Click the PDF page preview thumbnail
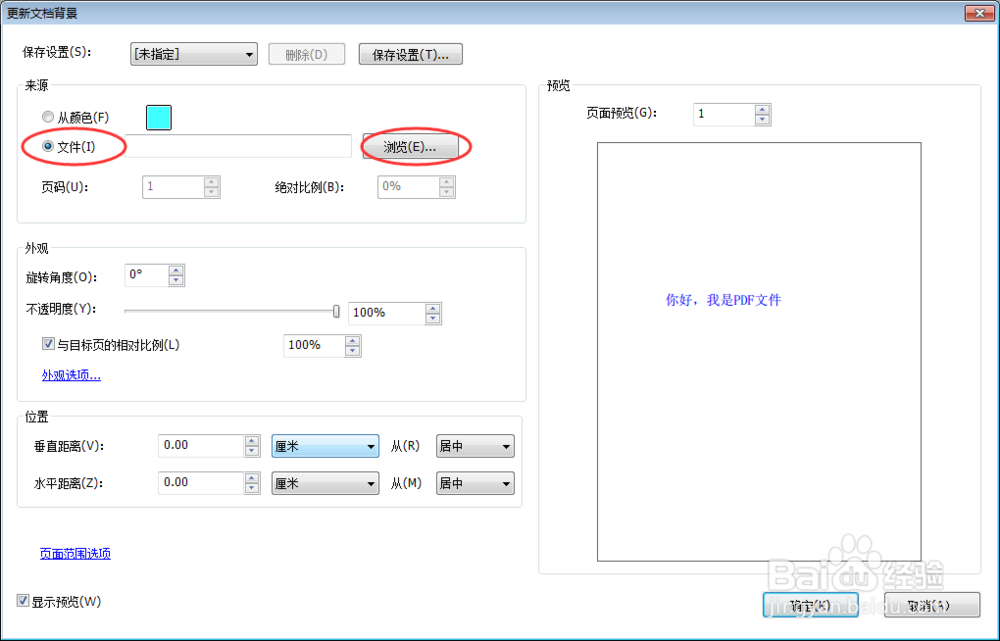 pos(759,351)
